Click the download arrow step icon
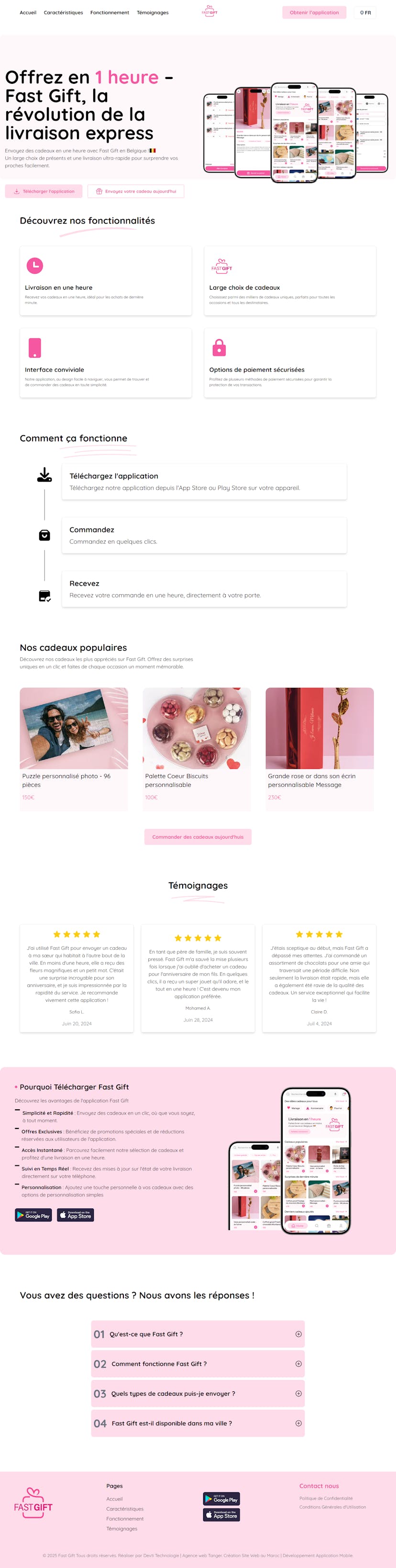396x1568 pixels. [x=44, y=475]
